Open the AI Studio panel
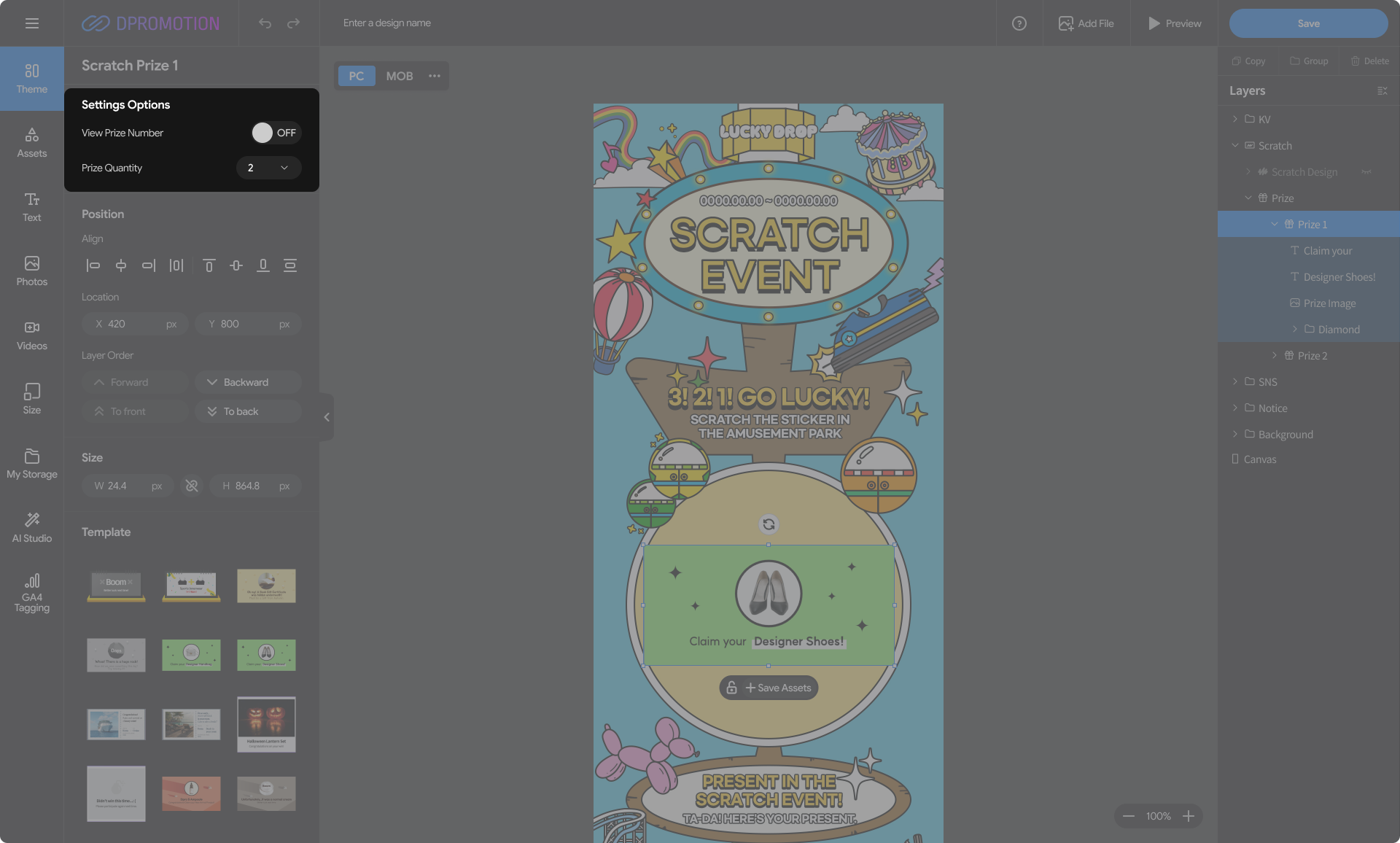 point(31,527)
